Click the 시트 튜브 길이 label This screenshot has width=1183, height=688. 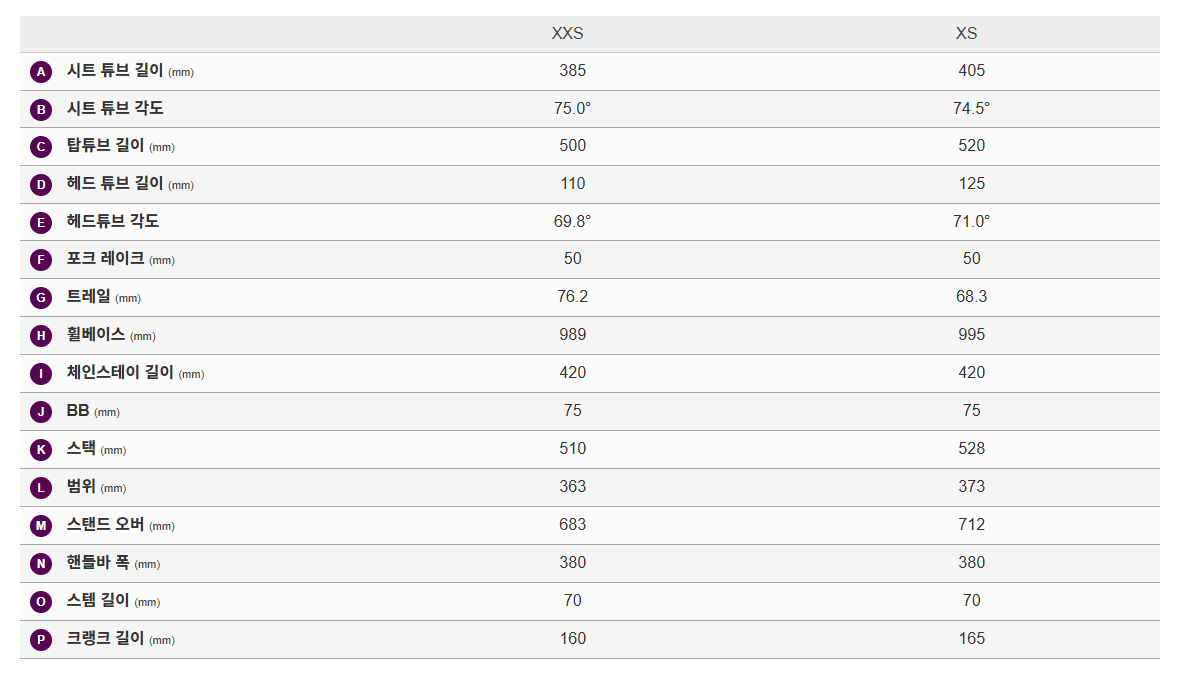115,71
